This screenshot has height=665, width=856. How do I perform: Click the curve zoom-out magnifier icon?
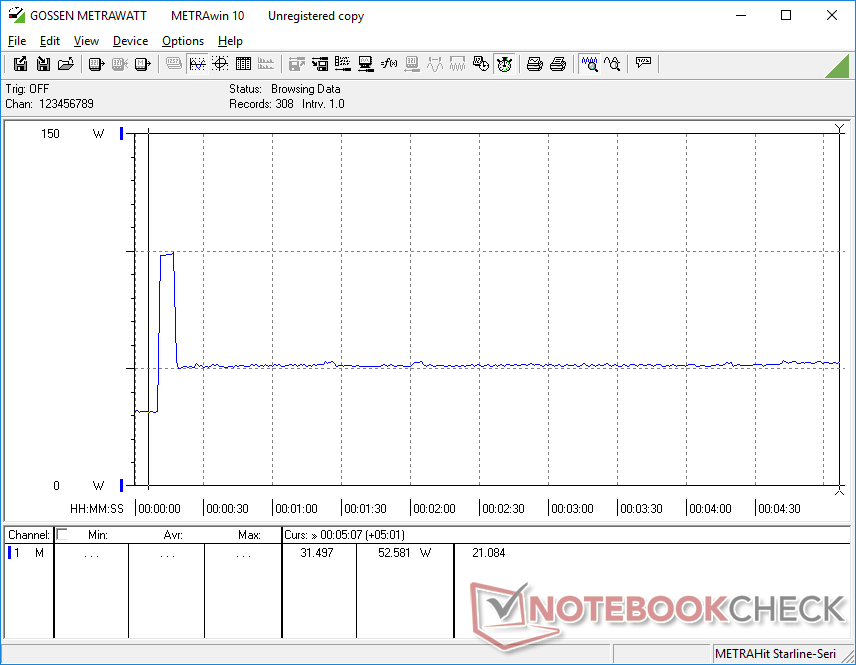tap(613, 64)
